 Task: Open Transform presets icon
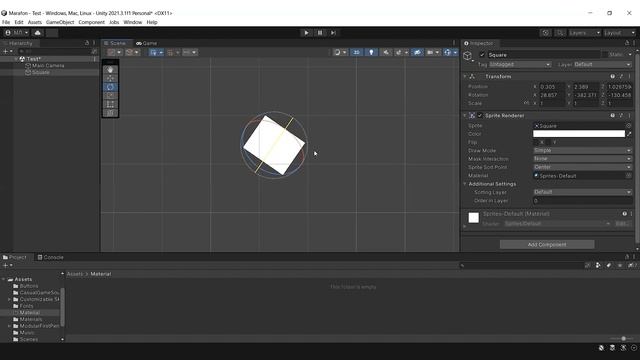[621, 76]
